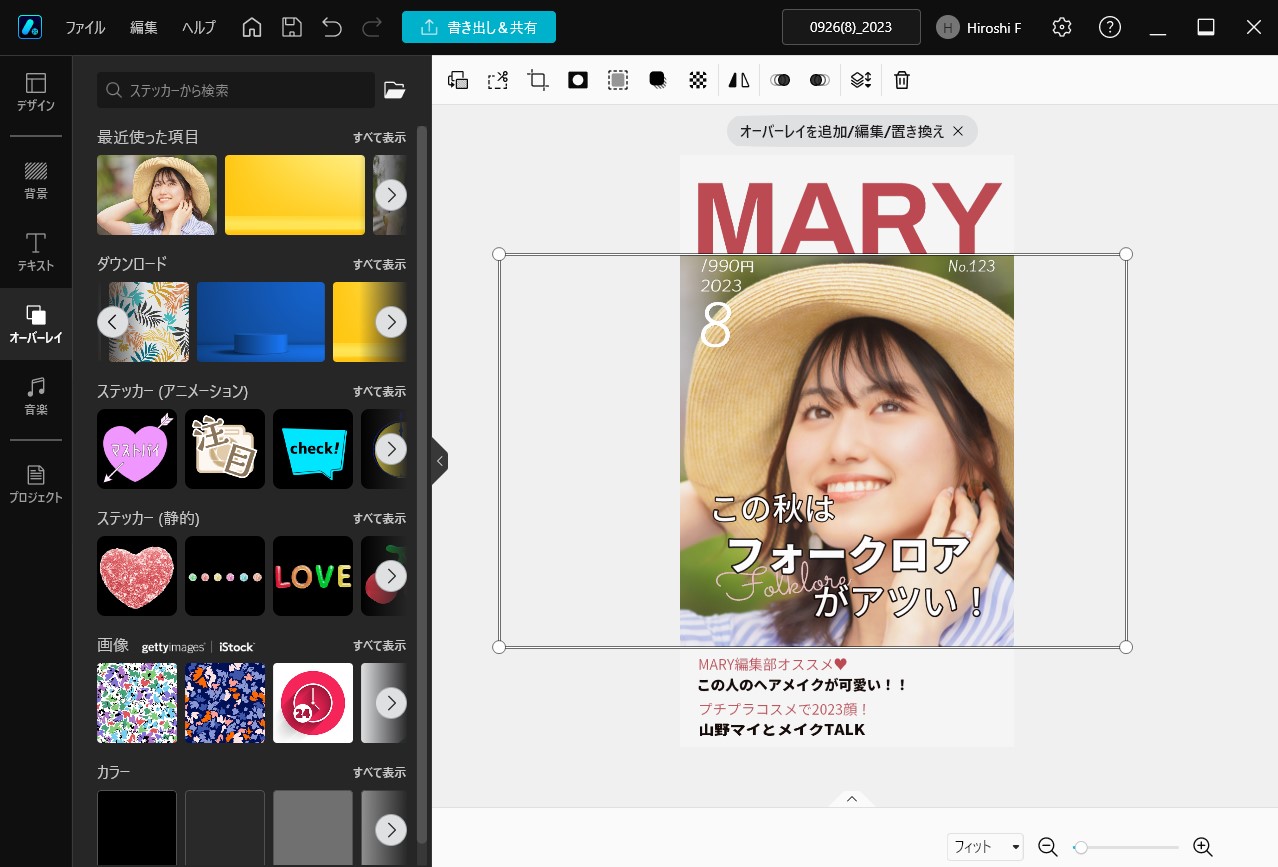Screen dimensions: 1278x867
Task: Select the Crop tool in the toolbar
Action: tap(538, 81)
